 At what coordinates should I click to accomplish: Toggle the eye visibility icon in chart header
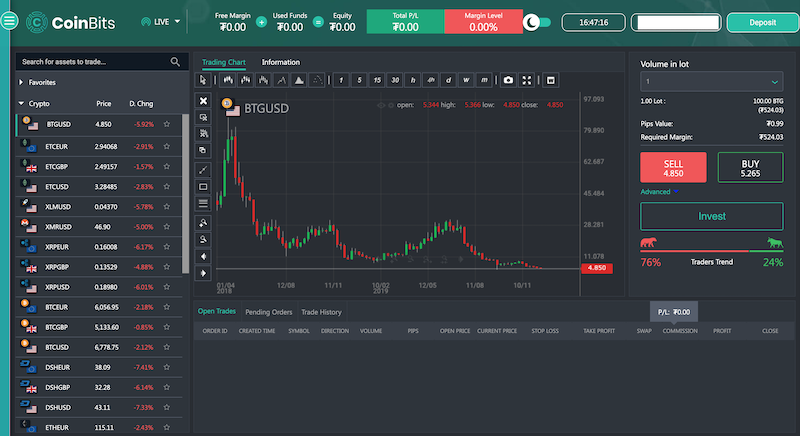(381, 105)
